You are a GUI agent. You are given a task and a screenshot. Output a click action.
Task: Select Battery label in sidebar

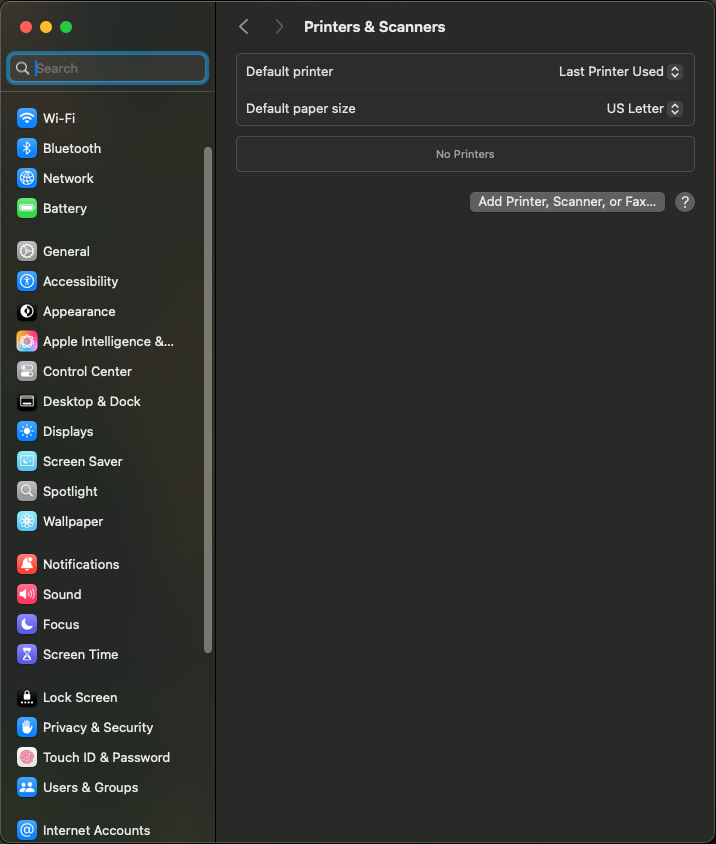tap(65, 208)
